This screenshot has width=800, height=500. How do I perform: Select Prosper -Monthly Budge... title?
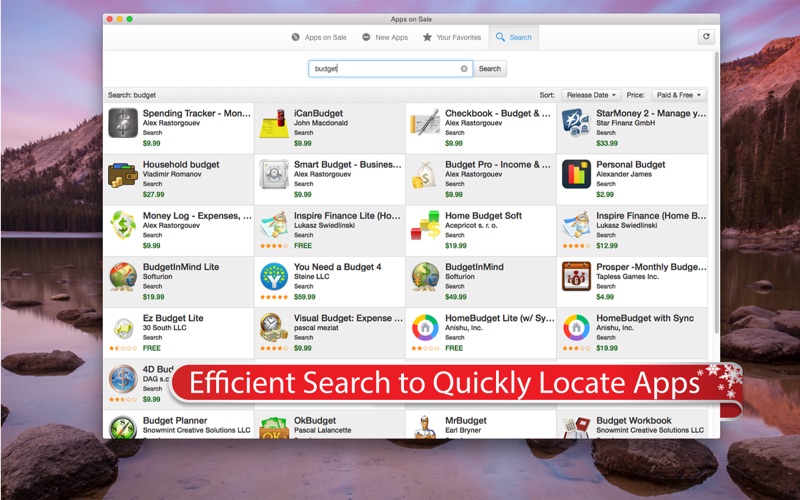(x=651, y=267)
